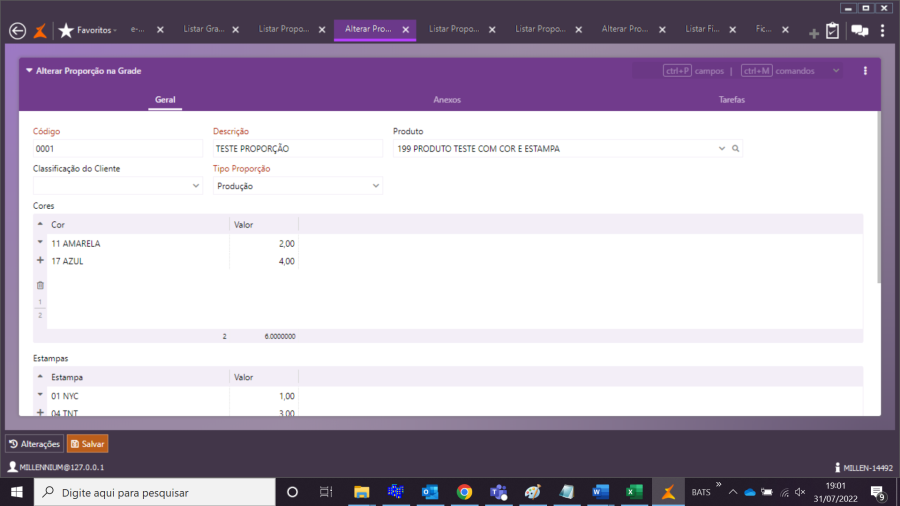Open the Produto dropdown arrow
Screen dimensions: 900x506
point(721,149)
